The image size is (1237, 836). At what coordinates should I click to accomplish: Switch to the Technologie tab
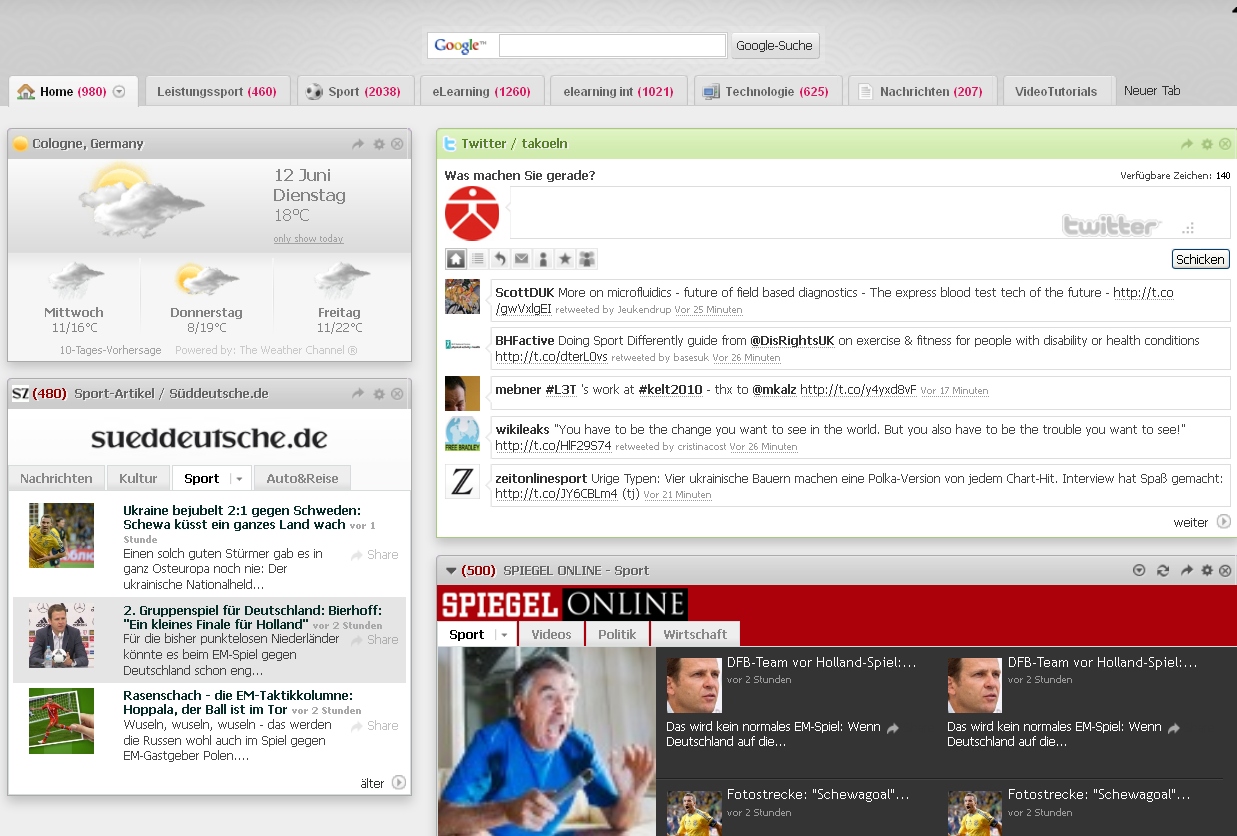[x=766, y=91]
